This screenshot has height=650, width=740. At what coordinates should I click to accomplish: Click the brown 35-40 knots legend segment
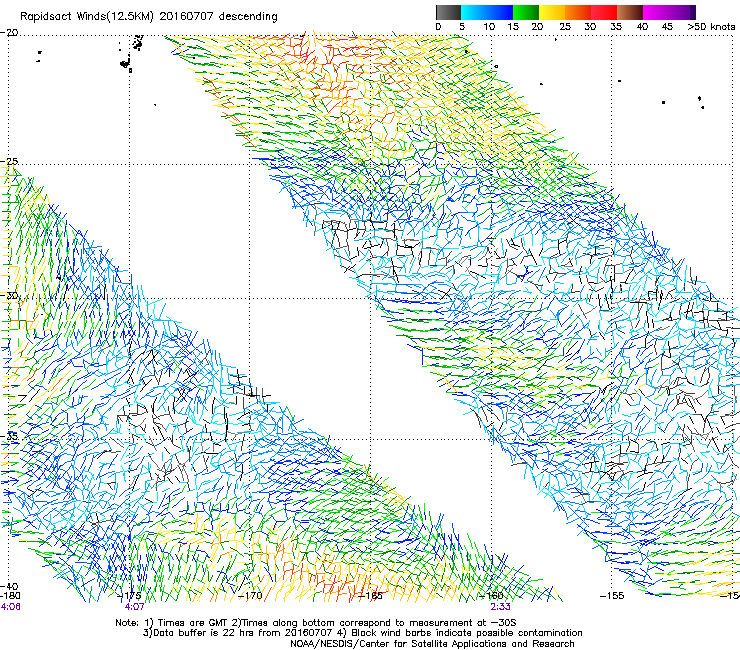pos(630,12)
